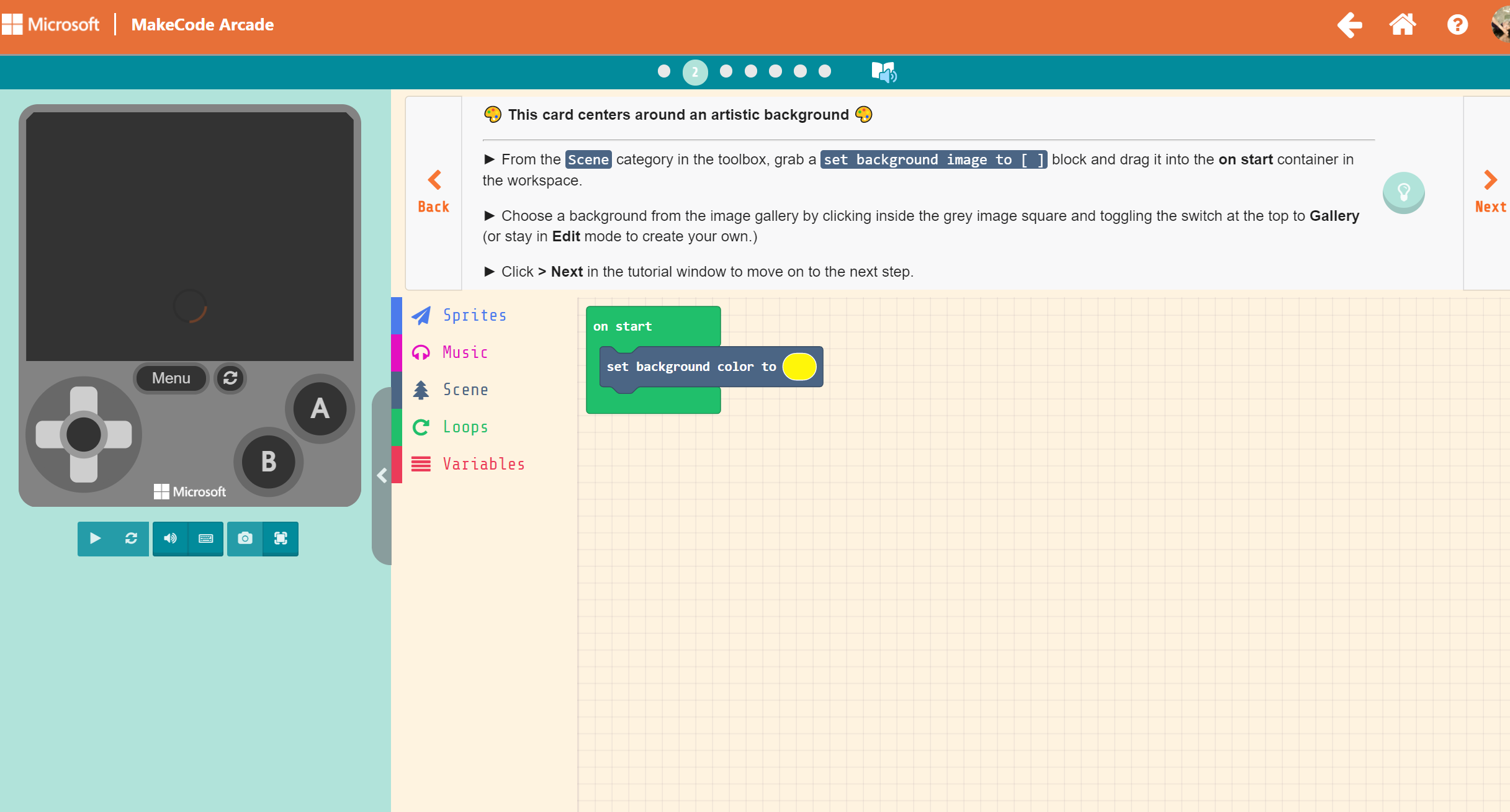This screenshot has height=812, width=1510.
Task: Activate the tutorial read-aloud icon
Action: [x=884, y=71]
